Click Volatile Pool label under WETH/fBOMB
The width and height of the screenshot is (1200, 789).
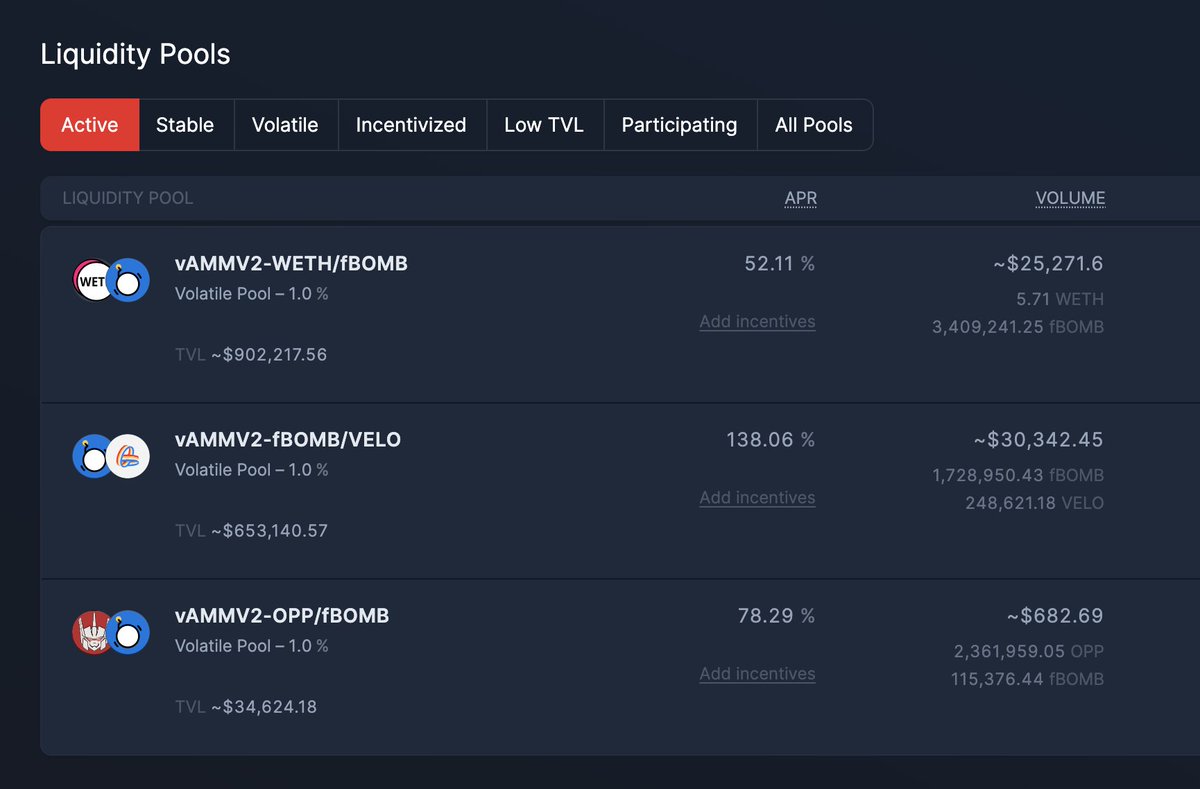tap(252, 294)
